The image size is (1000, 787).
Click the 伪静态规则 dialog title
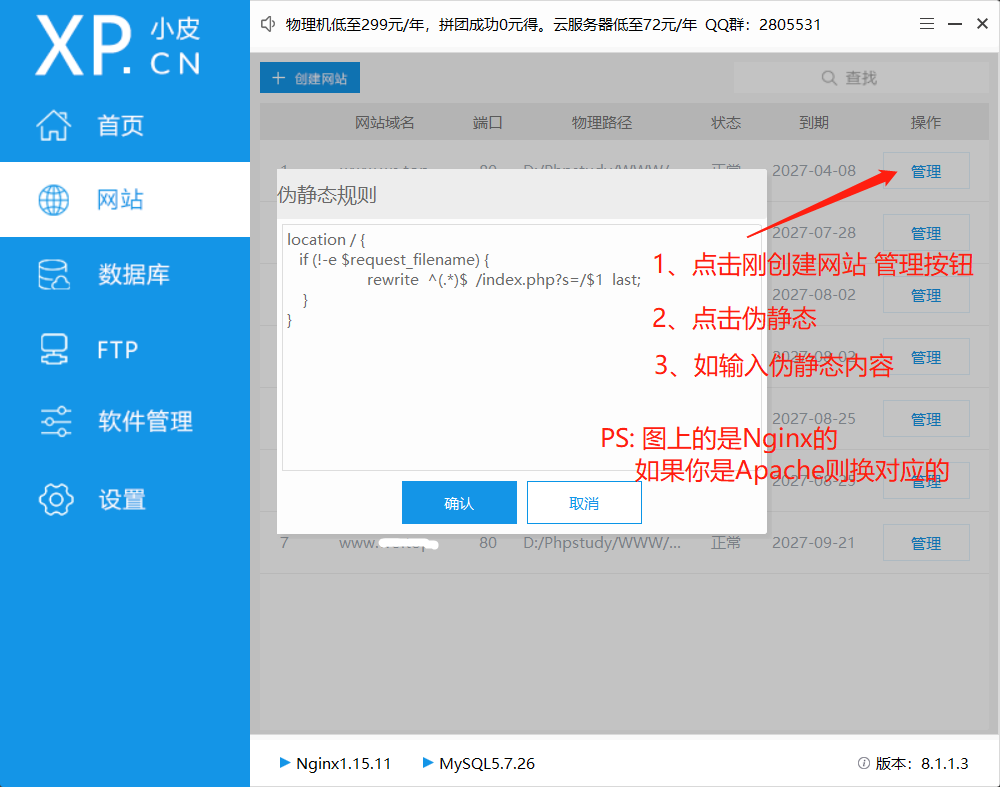pyautogui.click(x=327, y=195)
